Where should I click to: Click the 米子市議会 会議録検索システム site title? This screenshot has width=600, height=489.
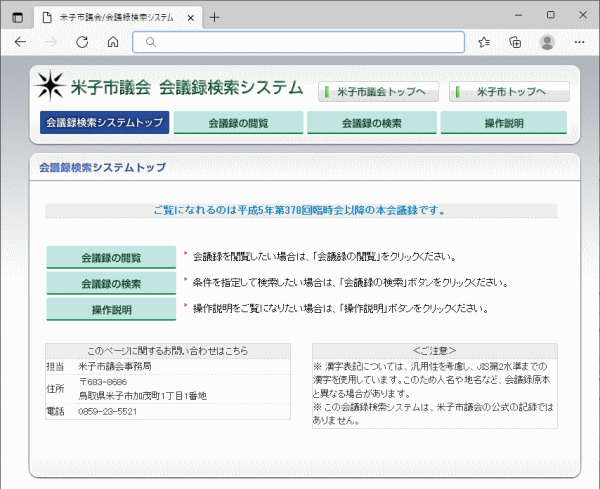(187, 88)
